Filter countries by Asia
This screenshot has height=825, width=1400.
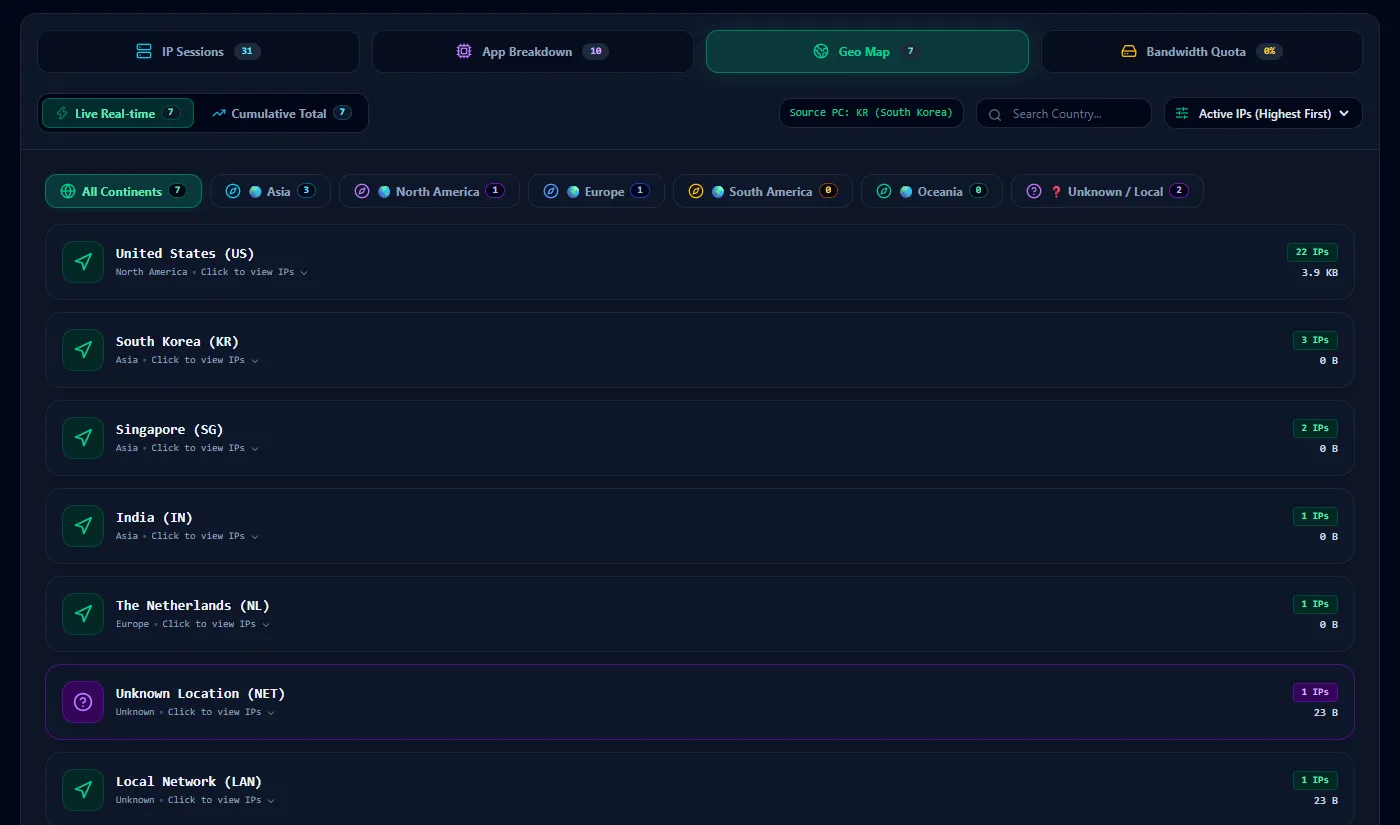(270, 191)
